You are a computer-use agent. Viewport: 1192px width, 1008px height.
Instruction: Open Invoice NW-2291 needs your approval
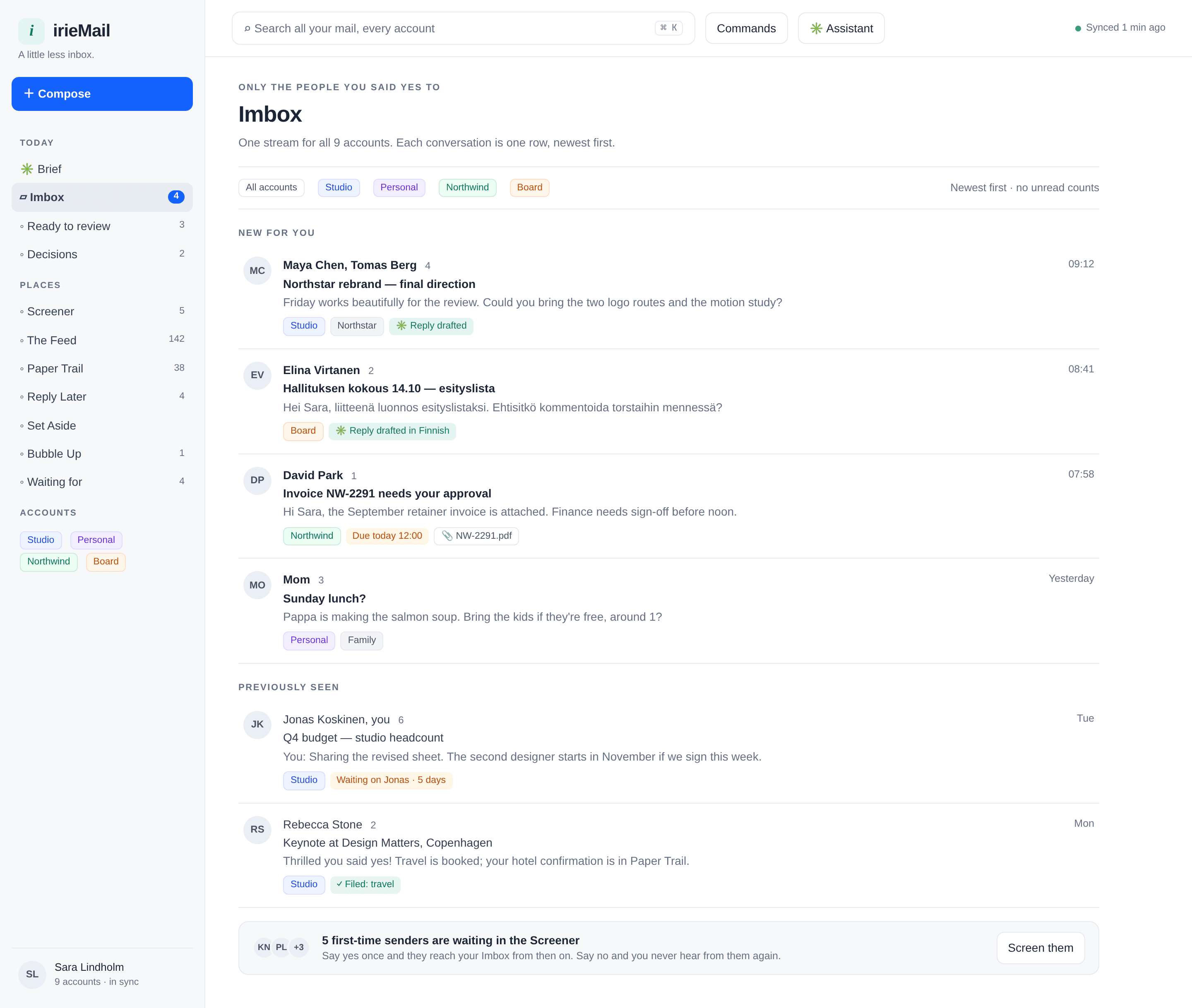668,506
